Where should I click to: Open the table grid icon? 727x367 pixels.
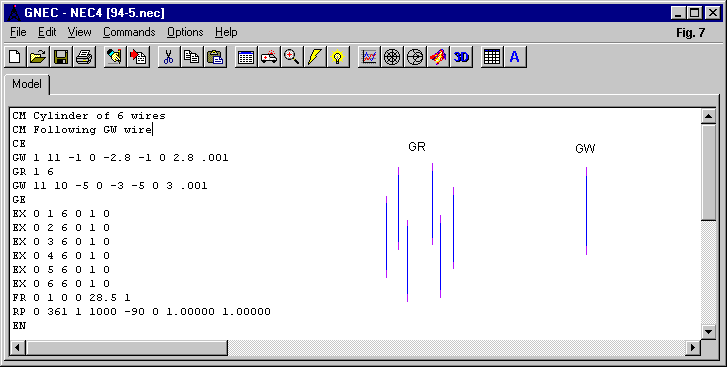[x=492, y=57]
